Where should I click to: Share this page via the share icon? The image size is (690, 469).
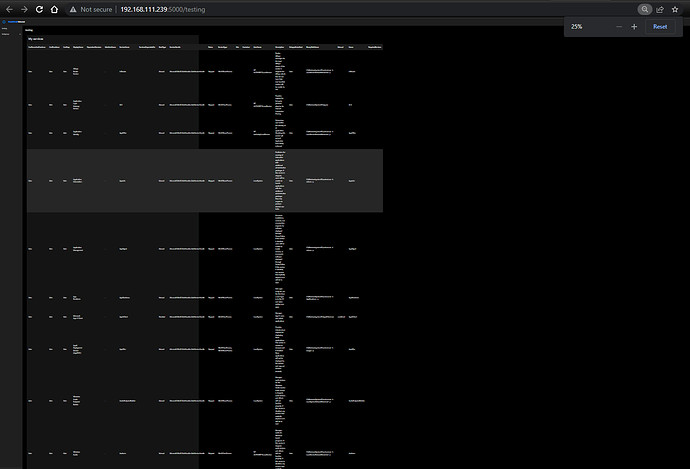tap(660, 9)
